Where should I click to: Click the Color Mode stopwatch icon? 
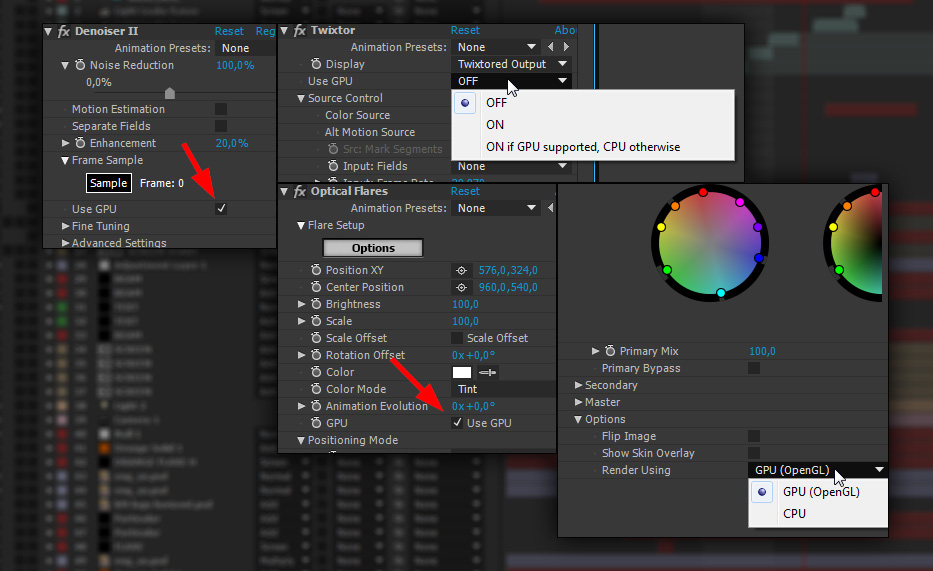click(316, 388)
